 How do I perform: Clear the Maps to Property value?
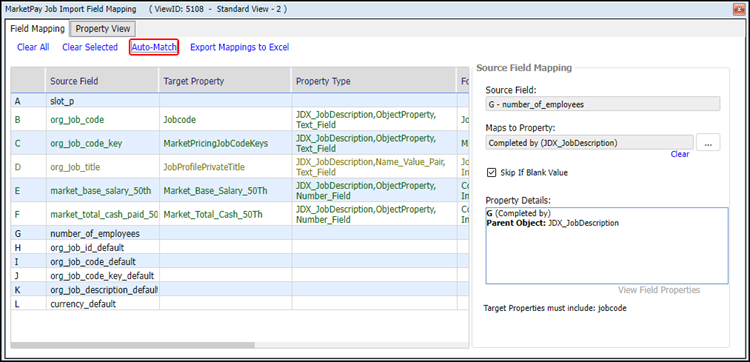(680, 154)
